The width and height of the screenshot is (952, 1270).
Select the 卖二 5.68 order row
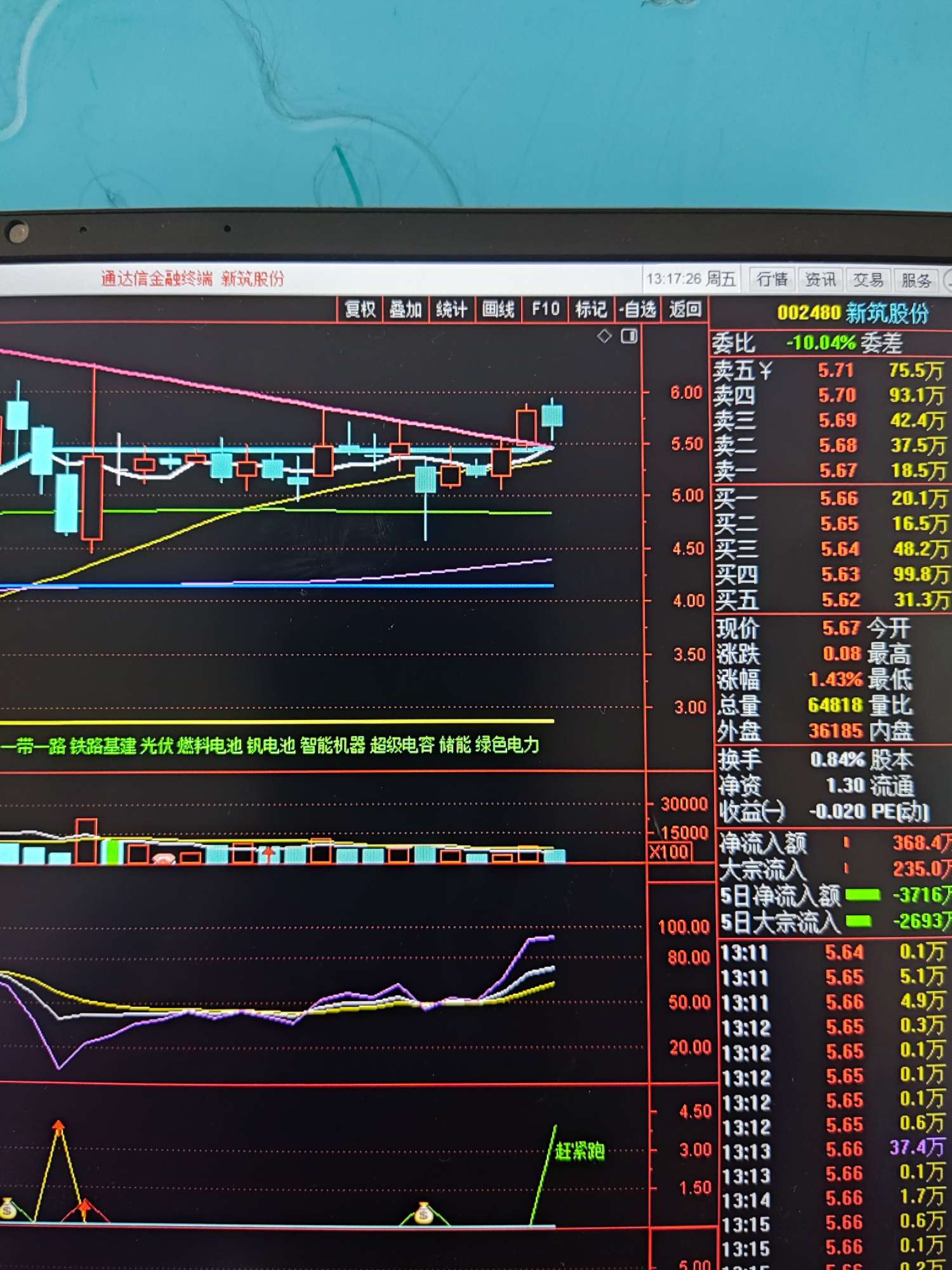pos(830,446)
